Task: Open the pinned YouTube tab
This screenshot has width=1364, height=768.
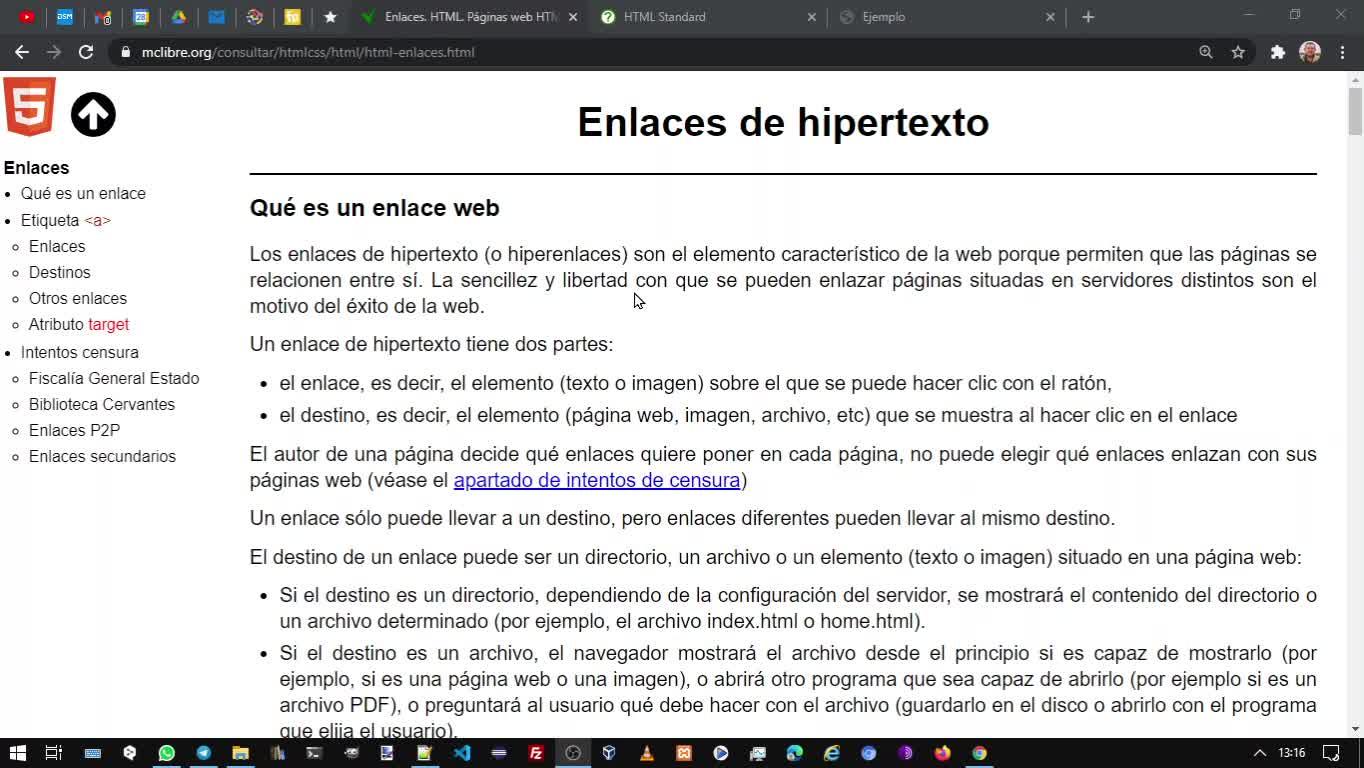Action: coord(27,17)
